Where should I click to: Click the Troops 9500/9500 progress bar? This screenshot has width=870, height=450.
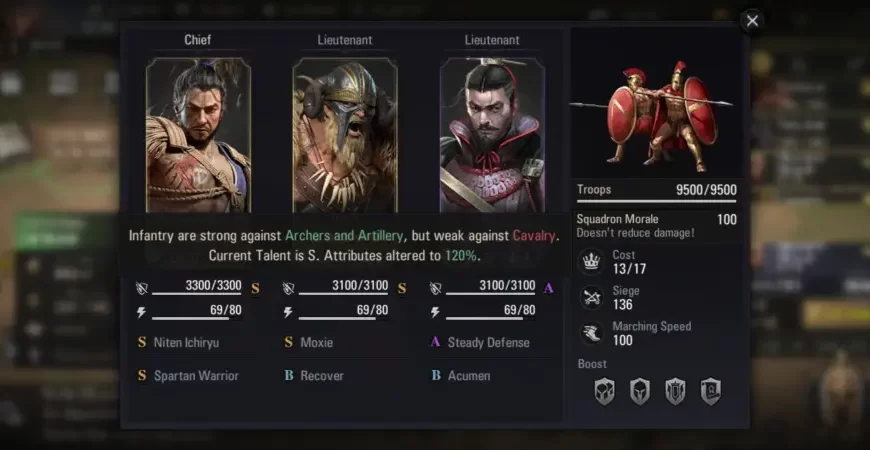click(x=657, y=201)
